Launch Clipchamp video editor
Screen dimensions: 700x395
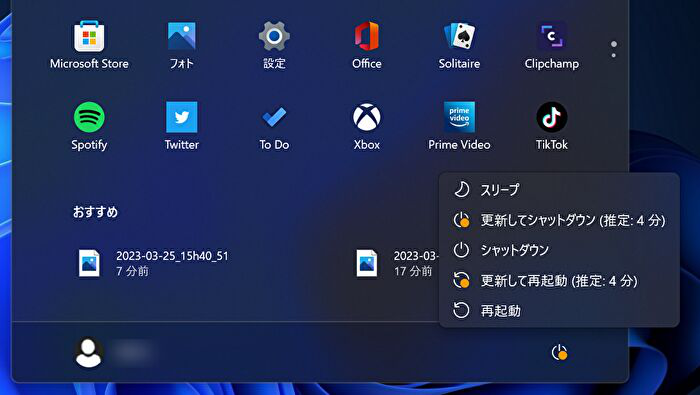coord(552,45)
